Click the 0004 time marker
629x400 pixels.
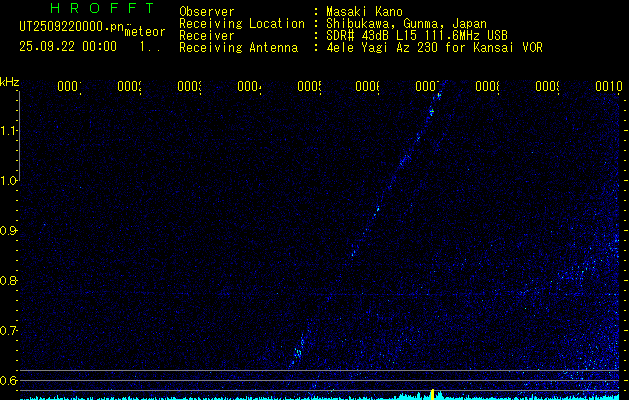pos(249,86)
